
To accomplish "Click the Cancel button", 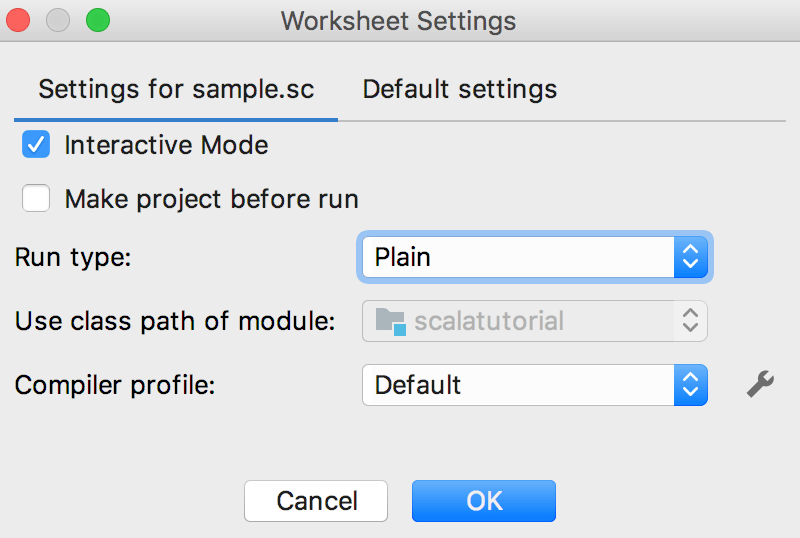I will [x=316, y=501].
